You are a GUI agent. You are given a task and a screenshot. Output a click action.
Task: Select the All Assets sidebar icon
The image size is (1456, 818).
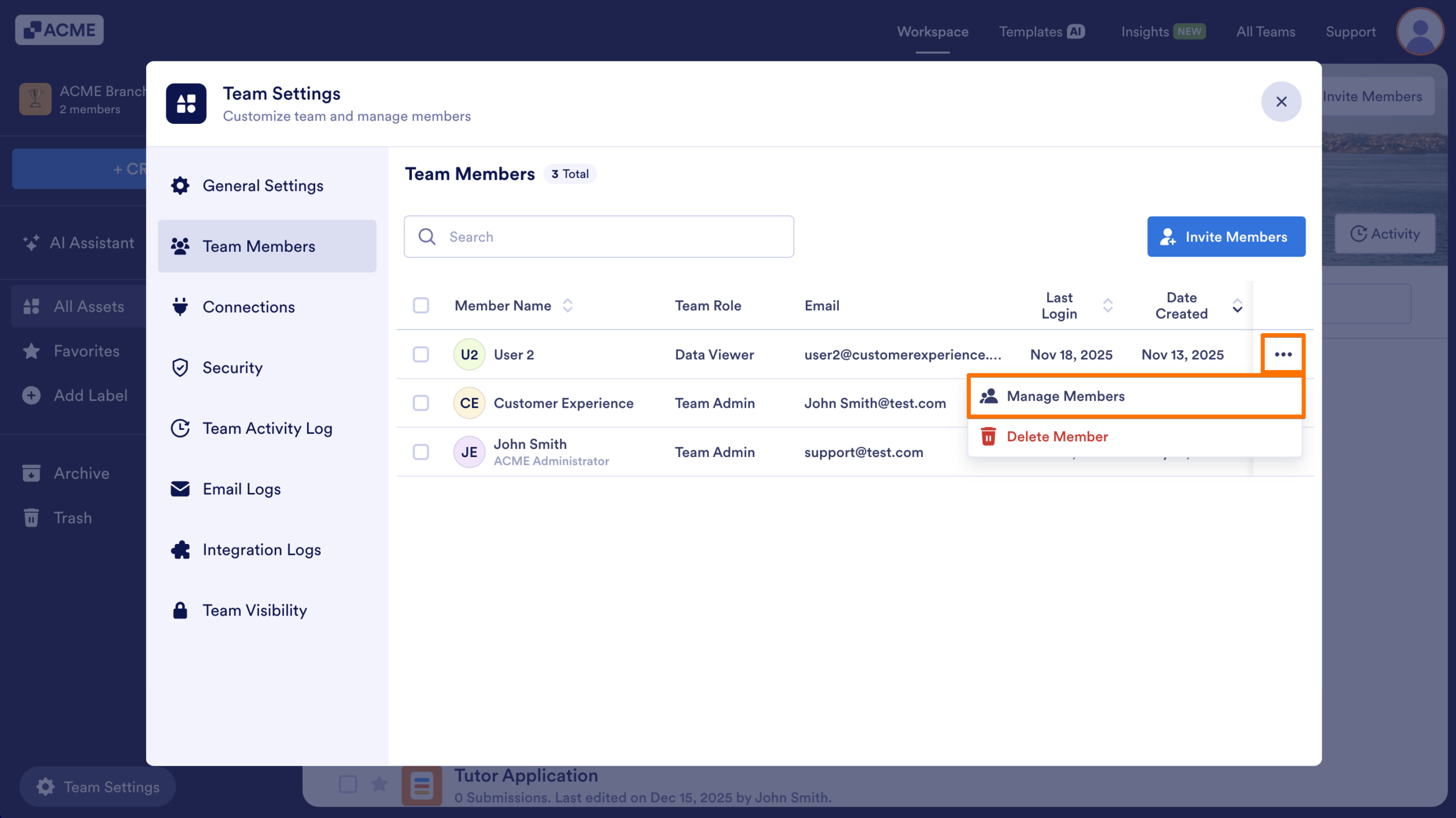coord(32,306)
